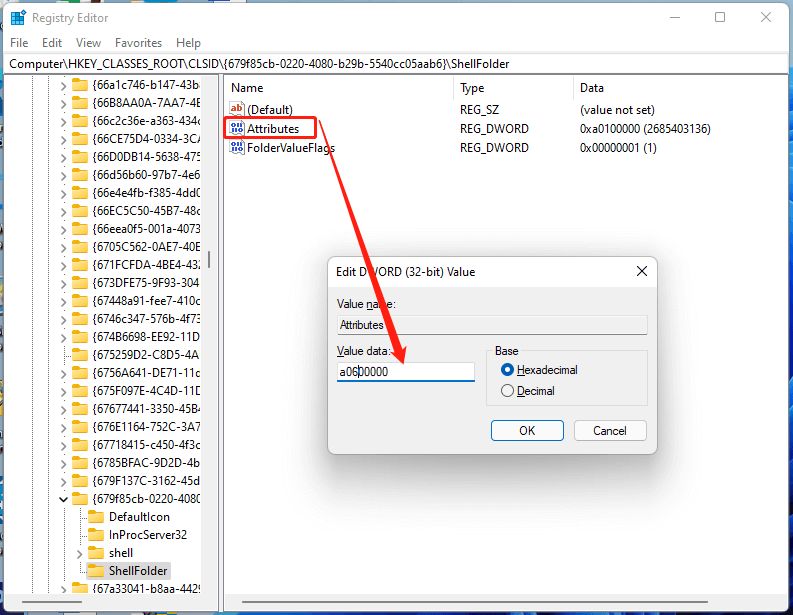Viewport: 793px width, 615px height.
Task: Click the (value not set) data cell
Action: tap(617, 110)
